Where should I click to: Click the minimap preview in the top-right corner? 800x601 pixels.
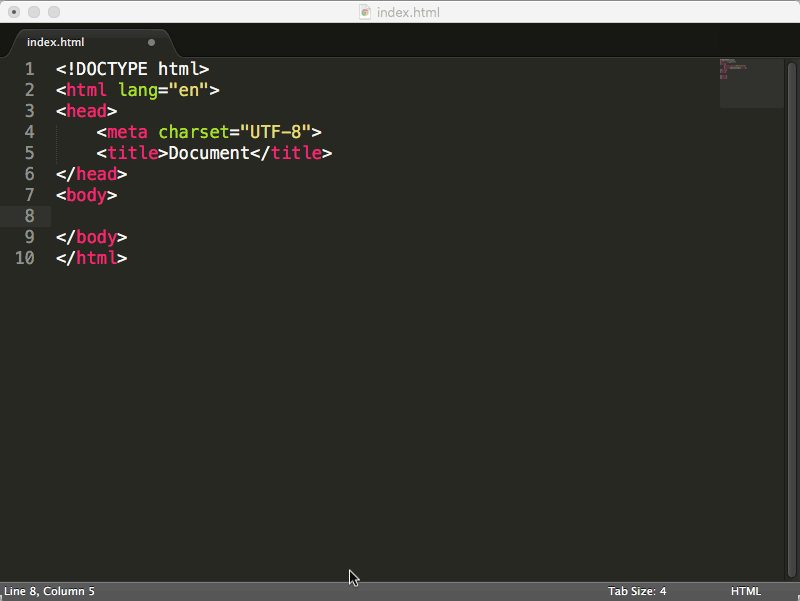750,83
